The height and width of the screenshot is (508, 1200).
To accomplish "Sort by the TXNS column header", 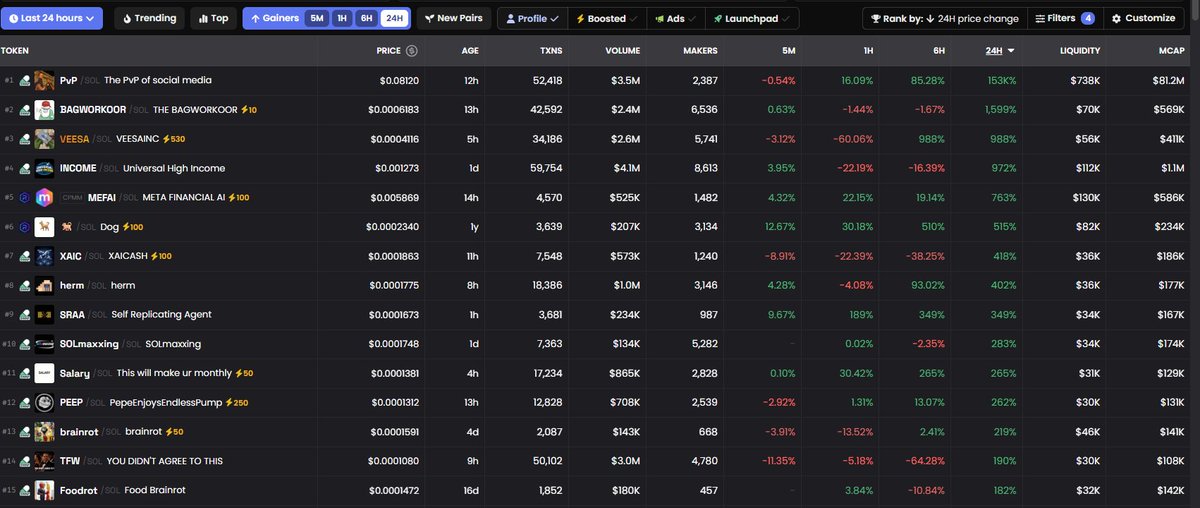I will pos(550,50).
